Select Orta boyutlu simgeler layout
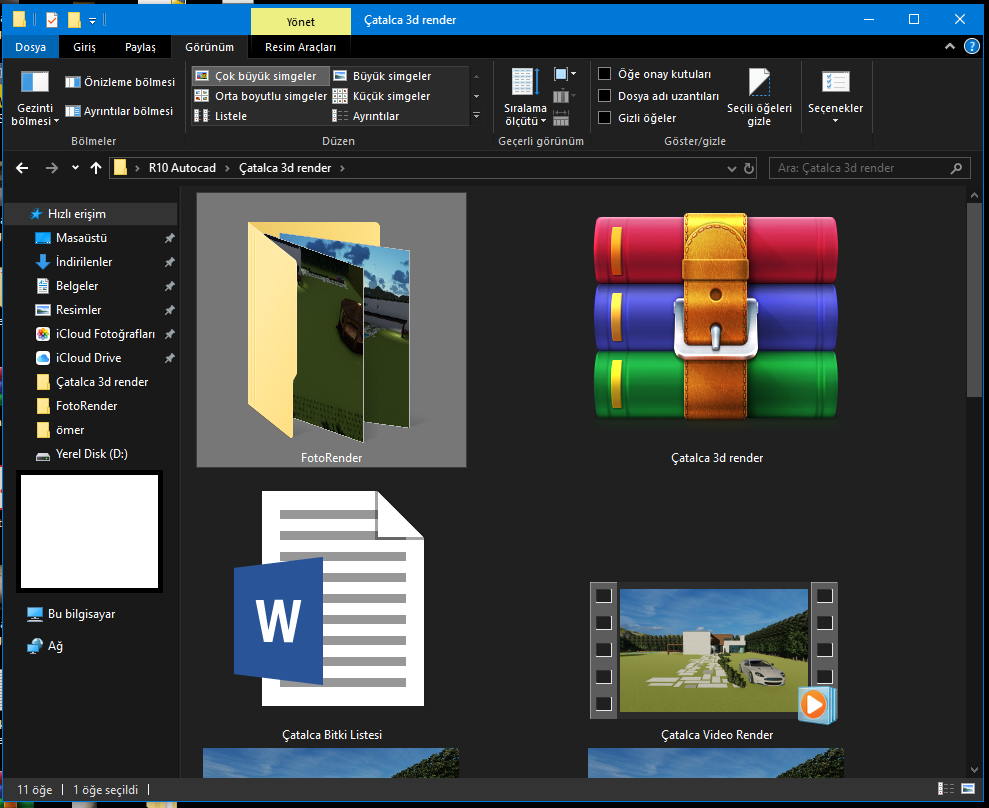 (x=260, y=96)
